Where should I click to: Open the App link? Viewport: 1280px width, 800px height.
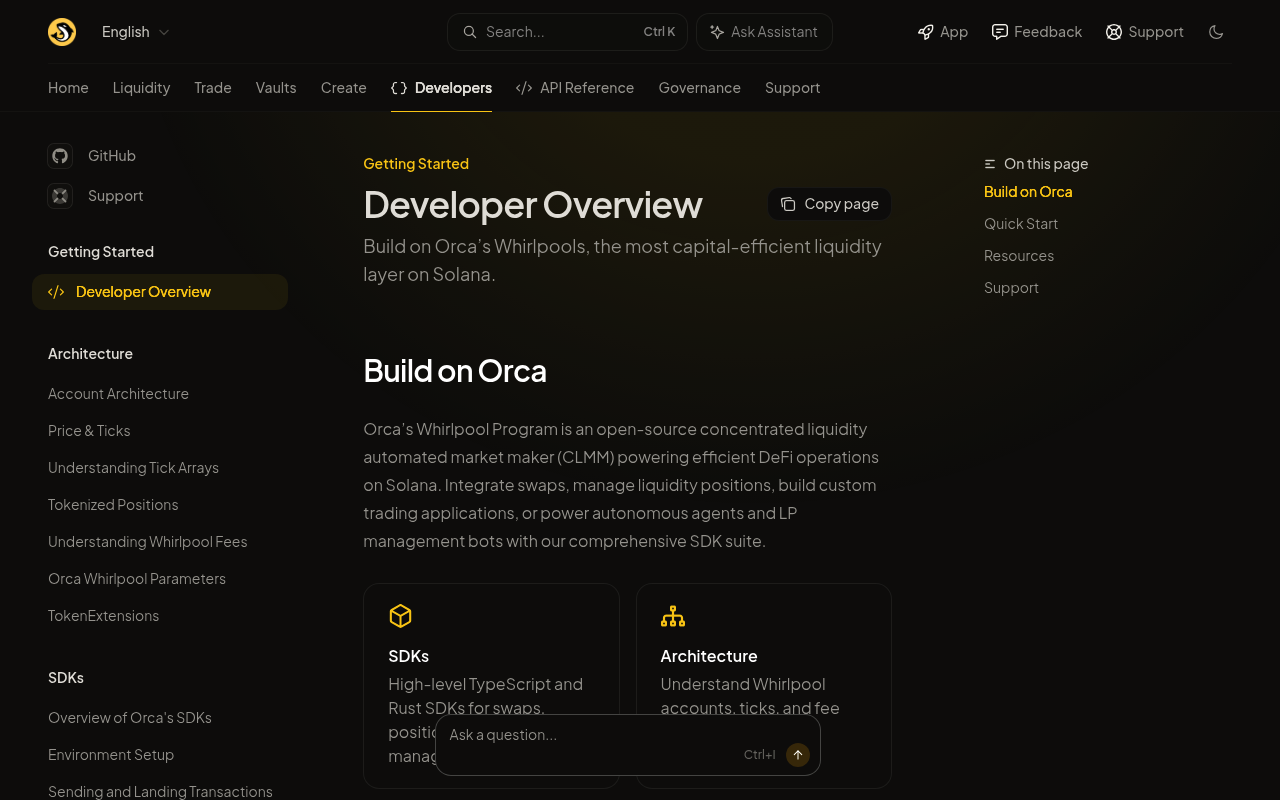[x=943, y=32]
